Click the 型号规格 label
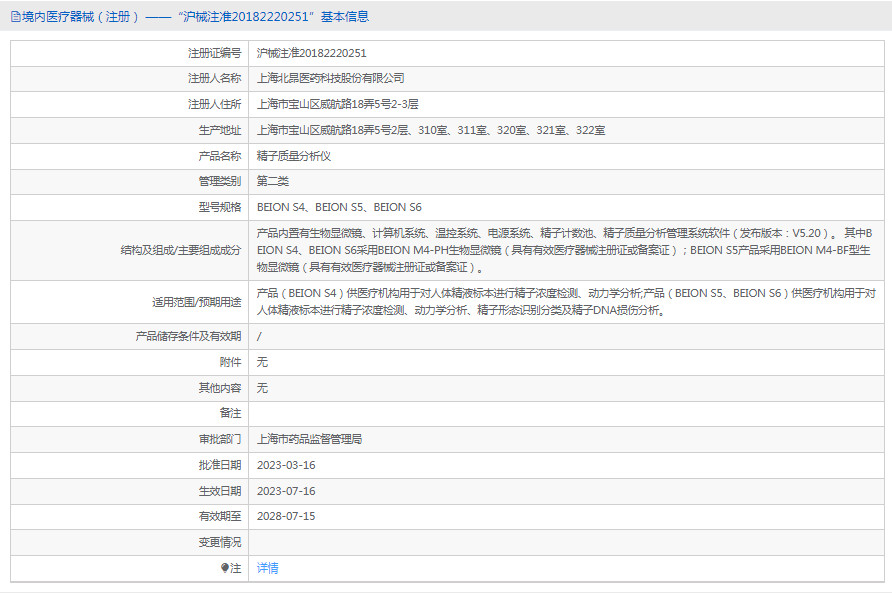892x593 pixels. pyautogui.click(x=220, y=207)
